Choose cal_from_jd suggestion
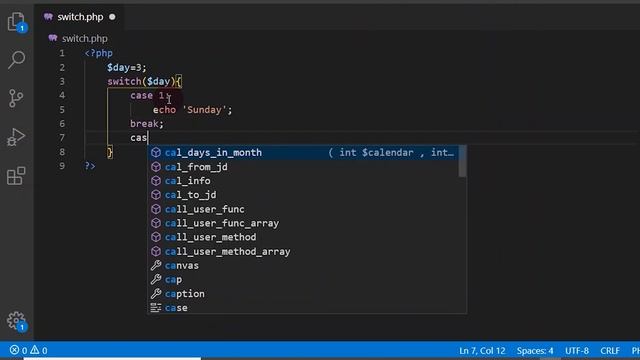The height and width of the screenshot is (360, 640). (x=302, y=167)
